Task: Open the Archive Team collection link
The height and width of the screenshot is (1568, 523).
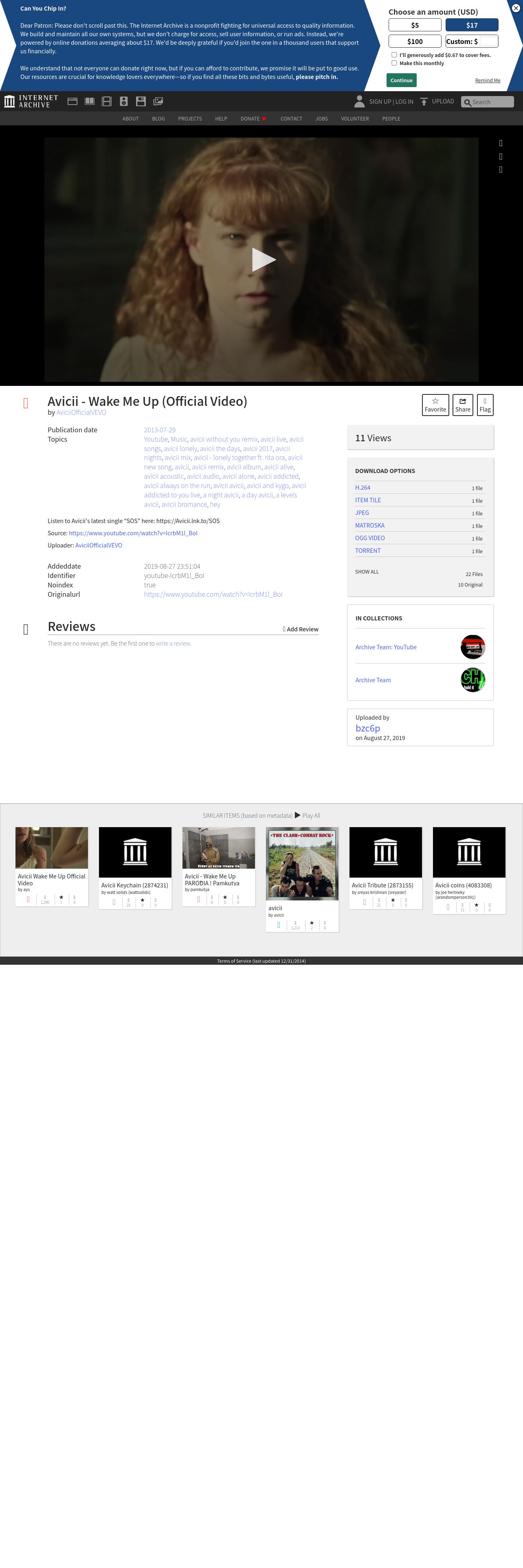Action: click(373, 680)
